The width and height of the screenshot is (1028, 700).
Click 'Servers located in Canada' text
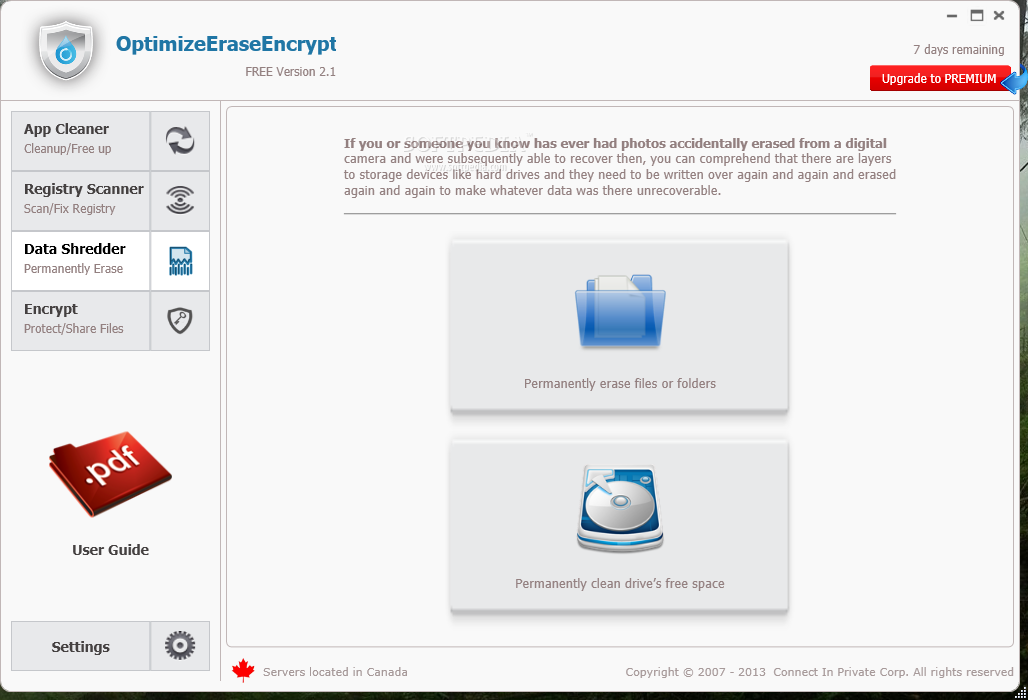tap(335, 672)
